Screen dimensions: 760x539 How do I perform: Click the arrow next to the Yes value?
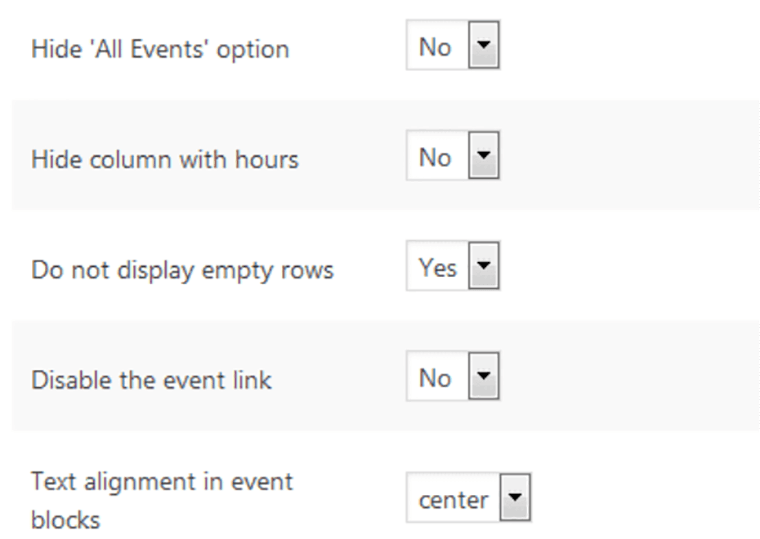coord(484,268)
